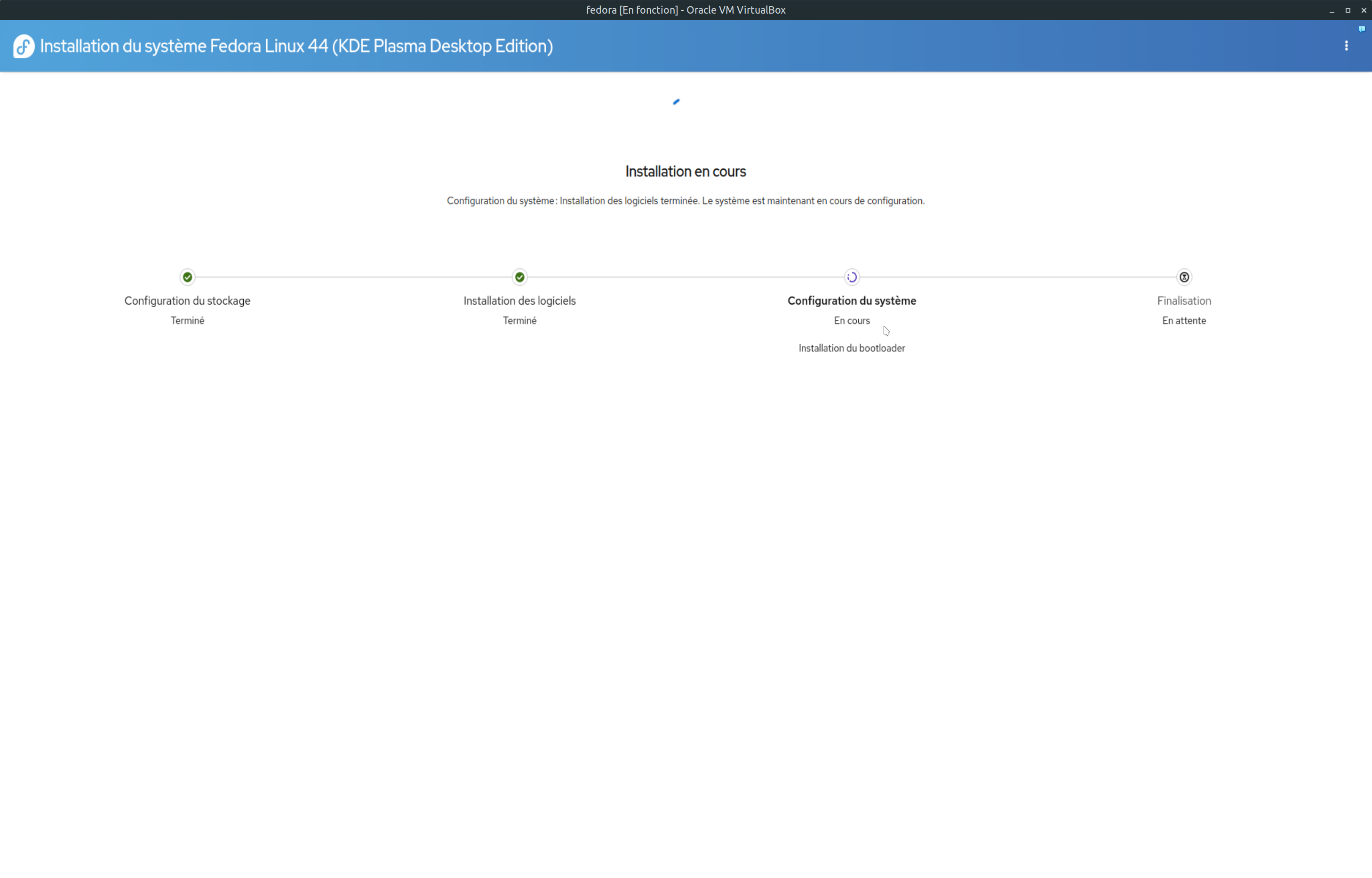Click the installer title "Installation du système Fedora Linux 44"
The width and height of the screenshot is (1372, 878).
(x=296, y=46)
